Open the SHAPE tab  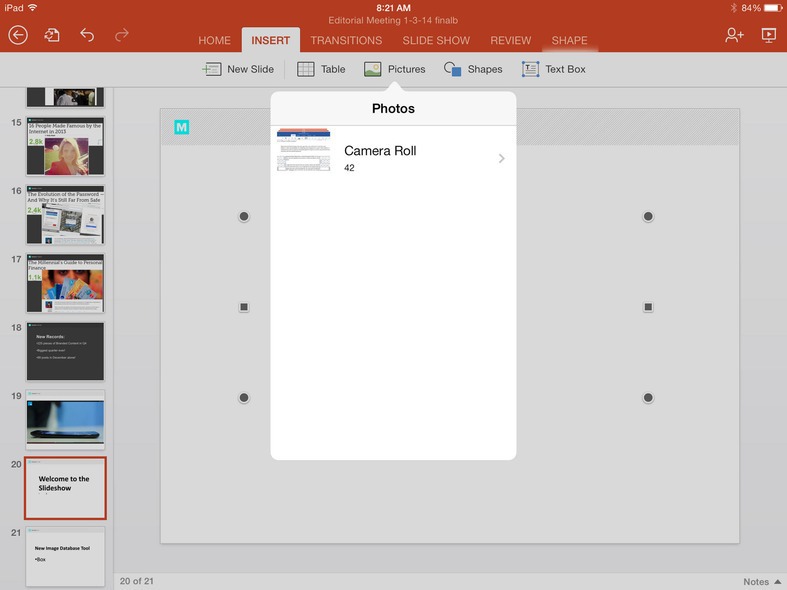[570, 41]
